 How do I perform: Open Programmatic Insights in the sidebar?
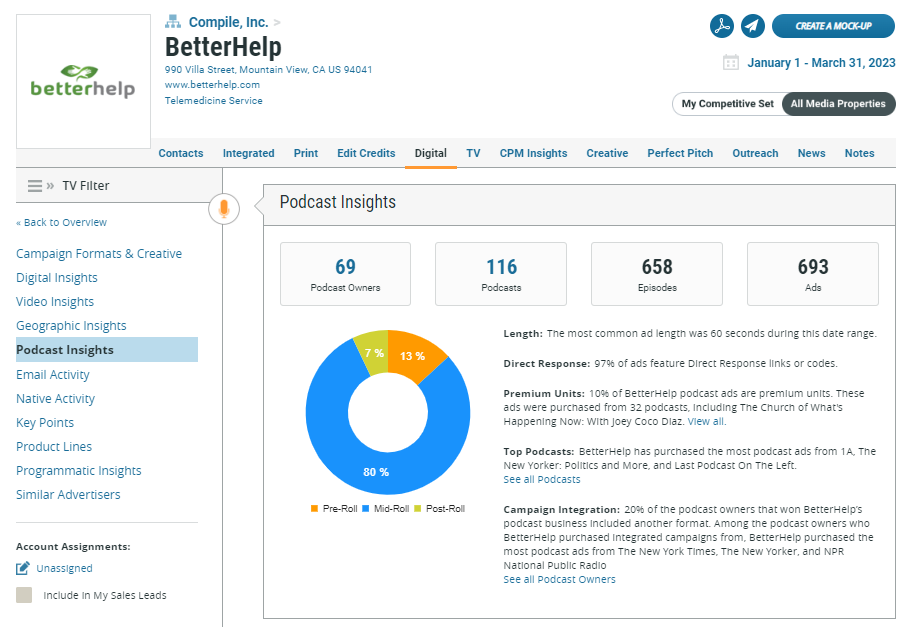pyautogui.click(x=79, y=470)
